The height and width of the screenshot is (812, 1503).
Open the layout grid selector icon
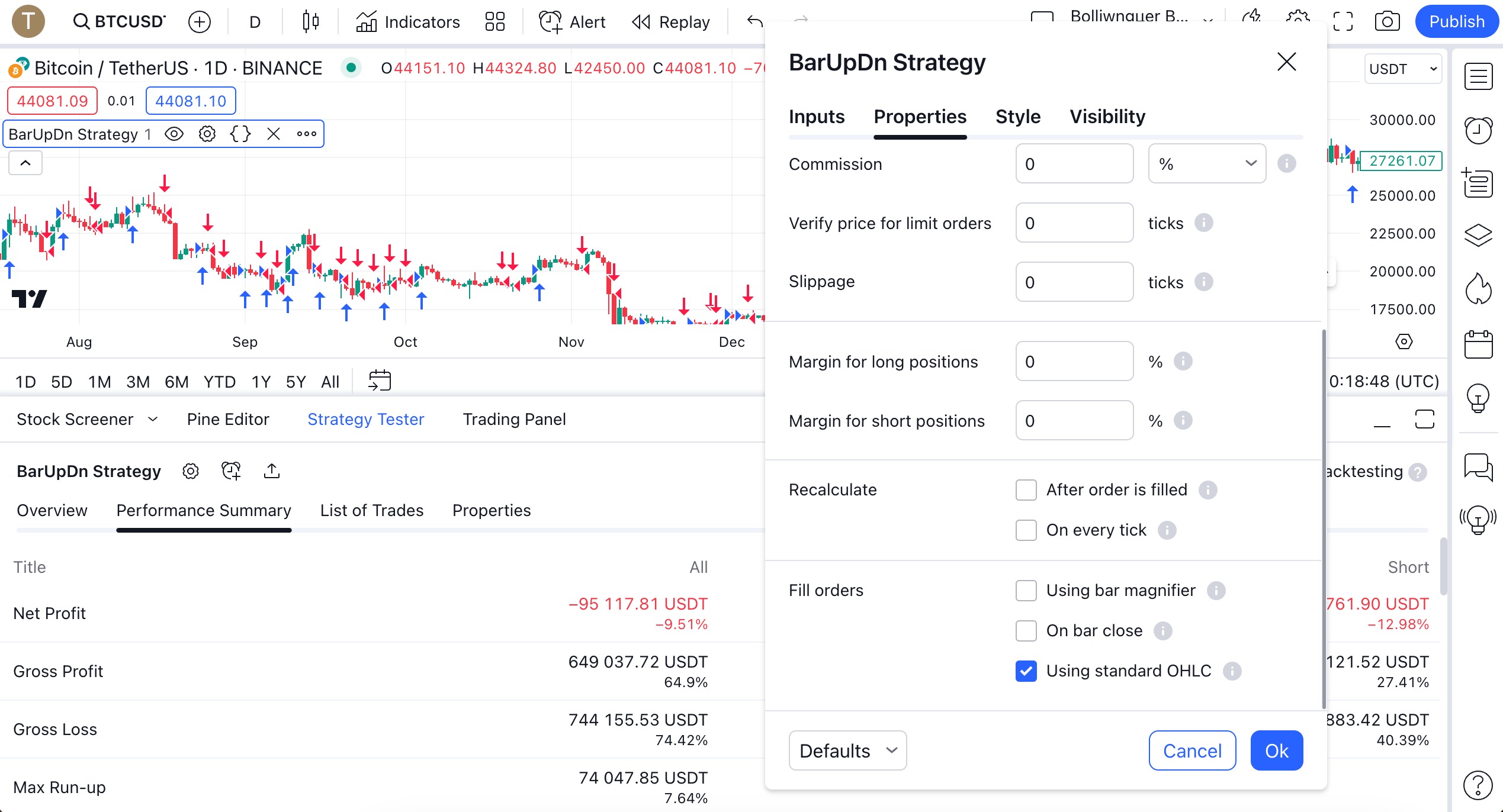tap(494, 22)
